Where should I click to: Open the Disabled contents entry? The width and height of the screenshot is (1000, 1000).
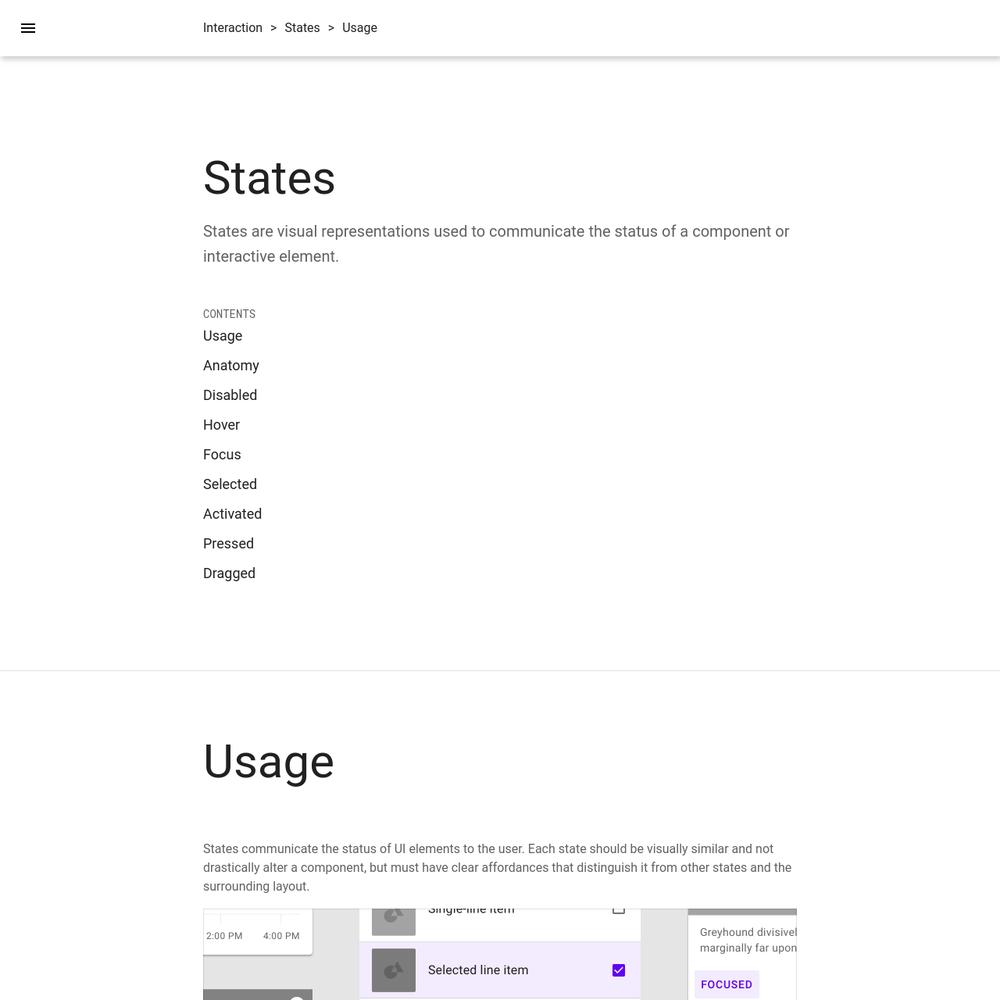coord(230,395)
